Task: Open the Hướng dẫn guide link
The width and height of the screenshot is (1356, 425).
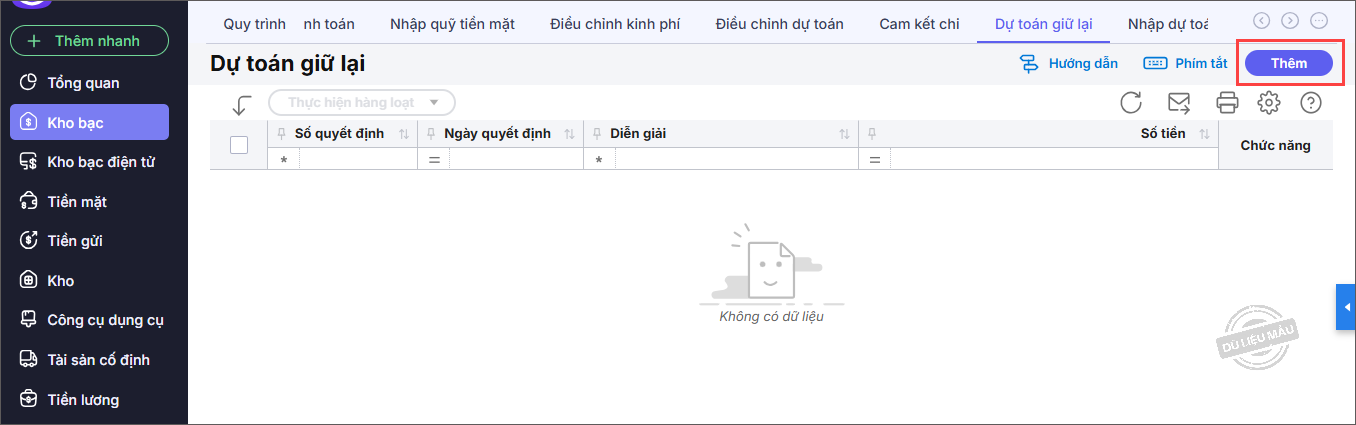Action: point(1069,63)
